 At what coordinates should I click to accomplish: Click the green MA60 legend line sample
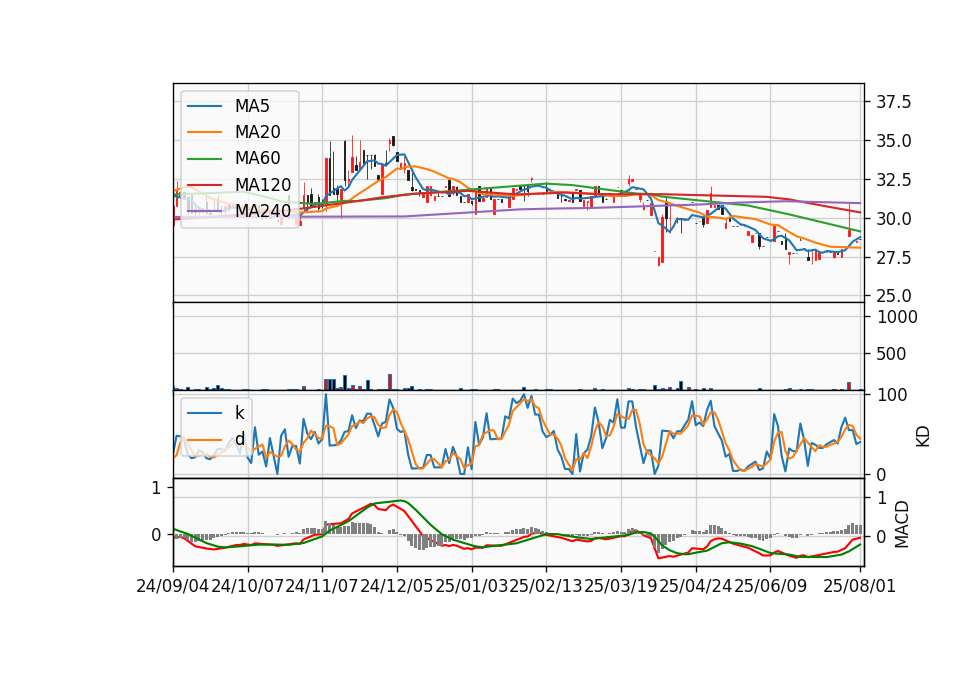point(204,159)
